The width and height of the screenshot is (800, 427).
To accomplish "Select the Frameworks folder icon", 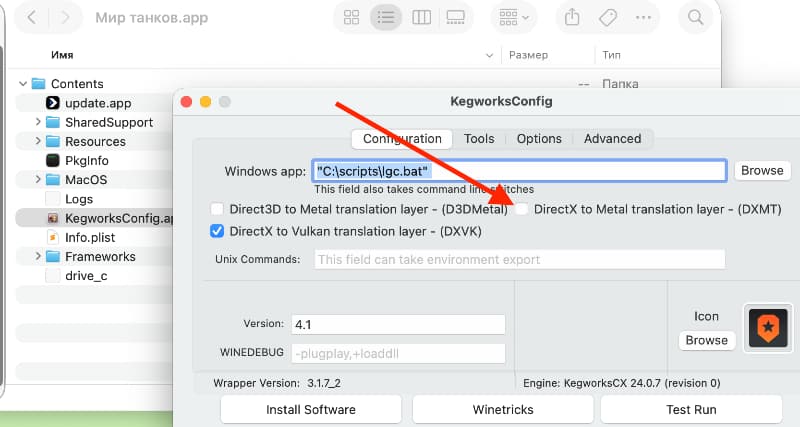I will tap(53, 257).
